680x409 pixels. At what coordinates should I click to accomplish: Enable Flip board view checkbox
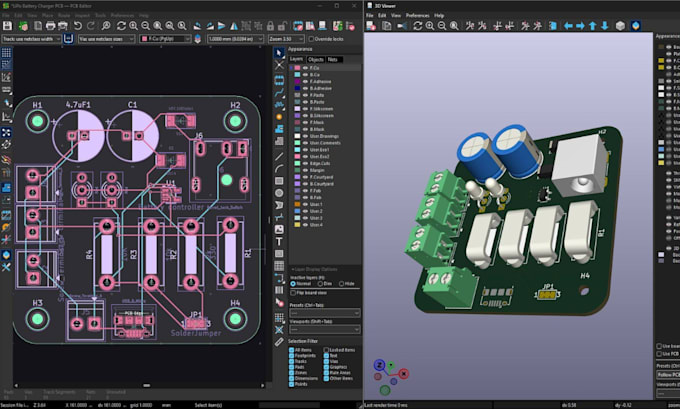pos(293,293)
